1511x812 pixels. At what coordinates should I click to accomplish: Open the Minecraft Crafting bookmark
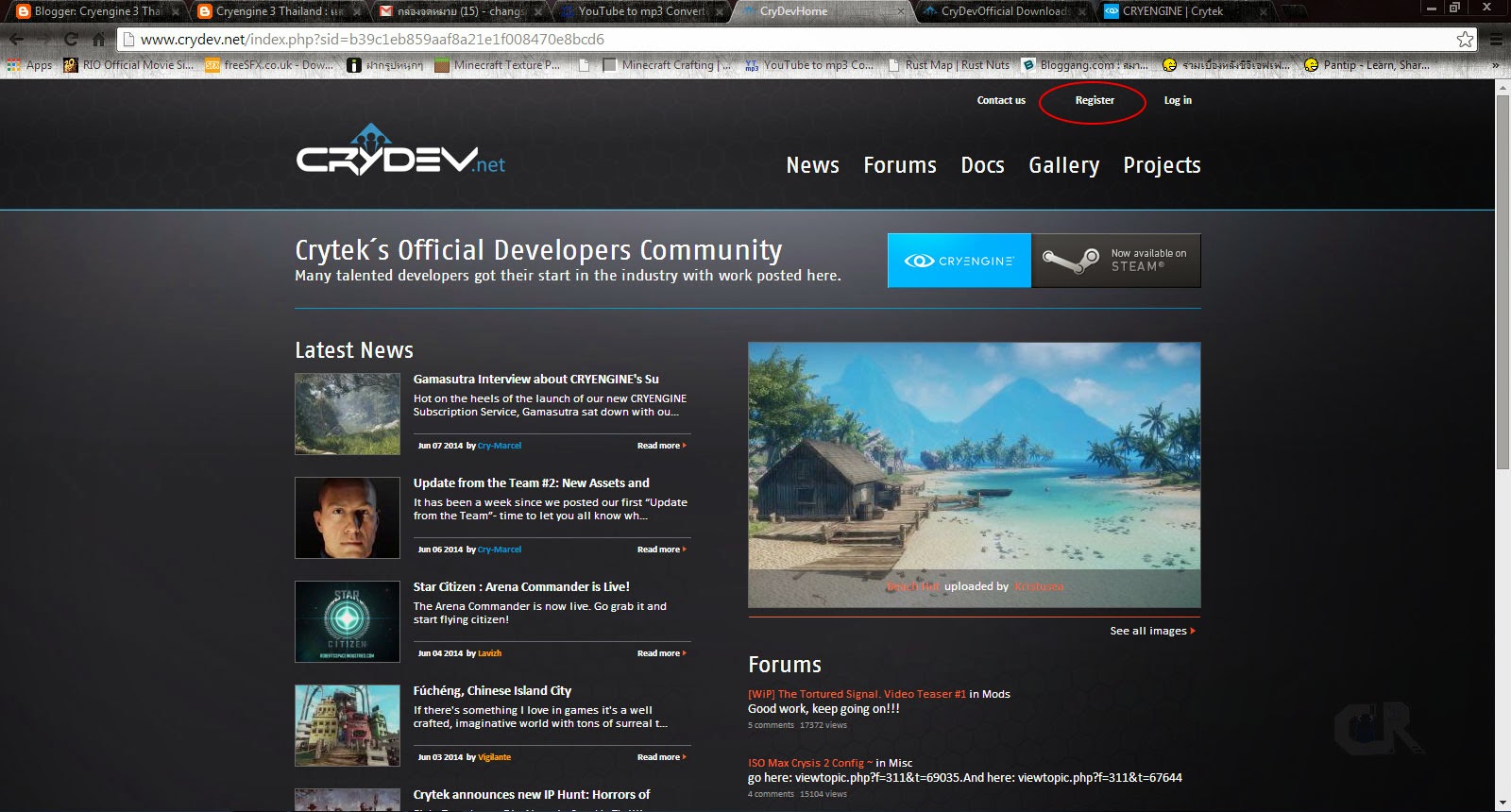pyautogui.click(x=666, y=65)
